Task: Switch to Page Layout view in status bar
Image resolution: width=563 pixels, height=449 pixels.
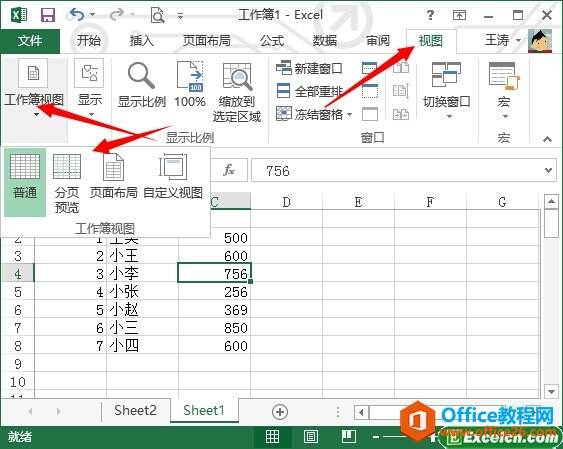Action: (311, 437)
